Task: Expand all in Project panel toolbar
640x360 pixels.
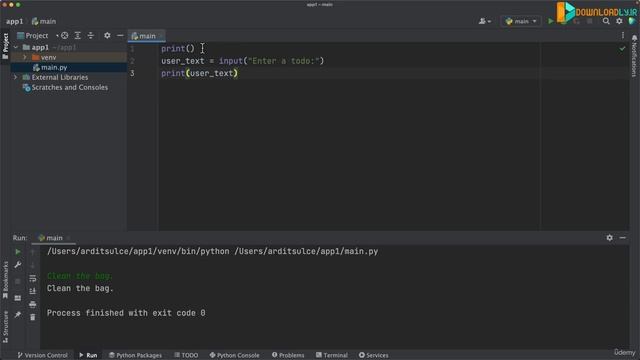Action: click(x=78, y=36)
